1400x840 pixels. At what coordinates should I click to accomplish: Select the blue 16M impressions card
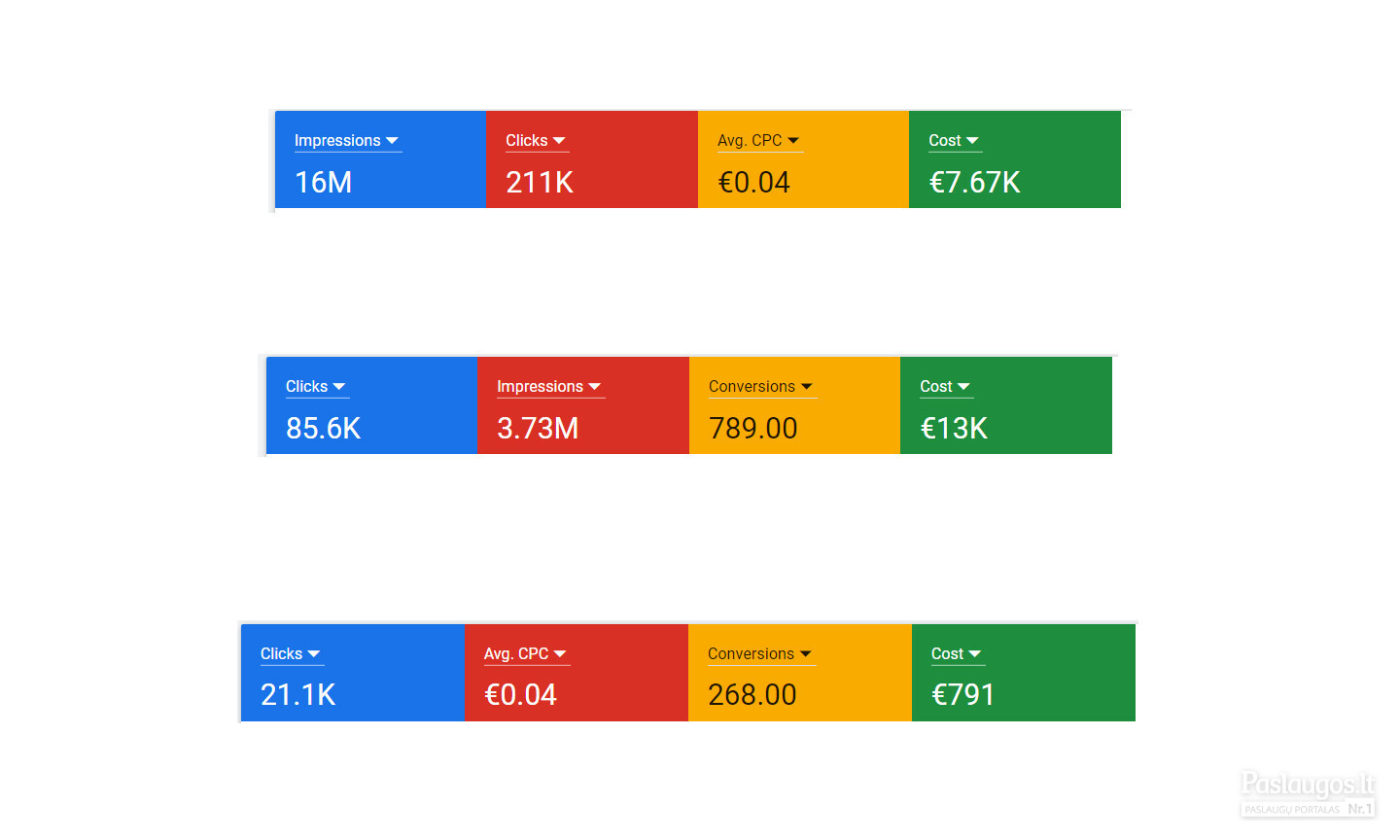380,159
